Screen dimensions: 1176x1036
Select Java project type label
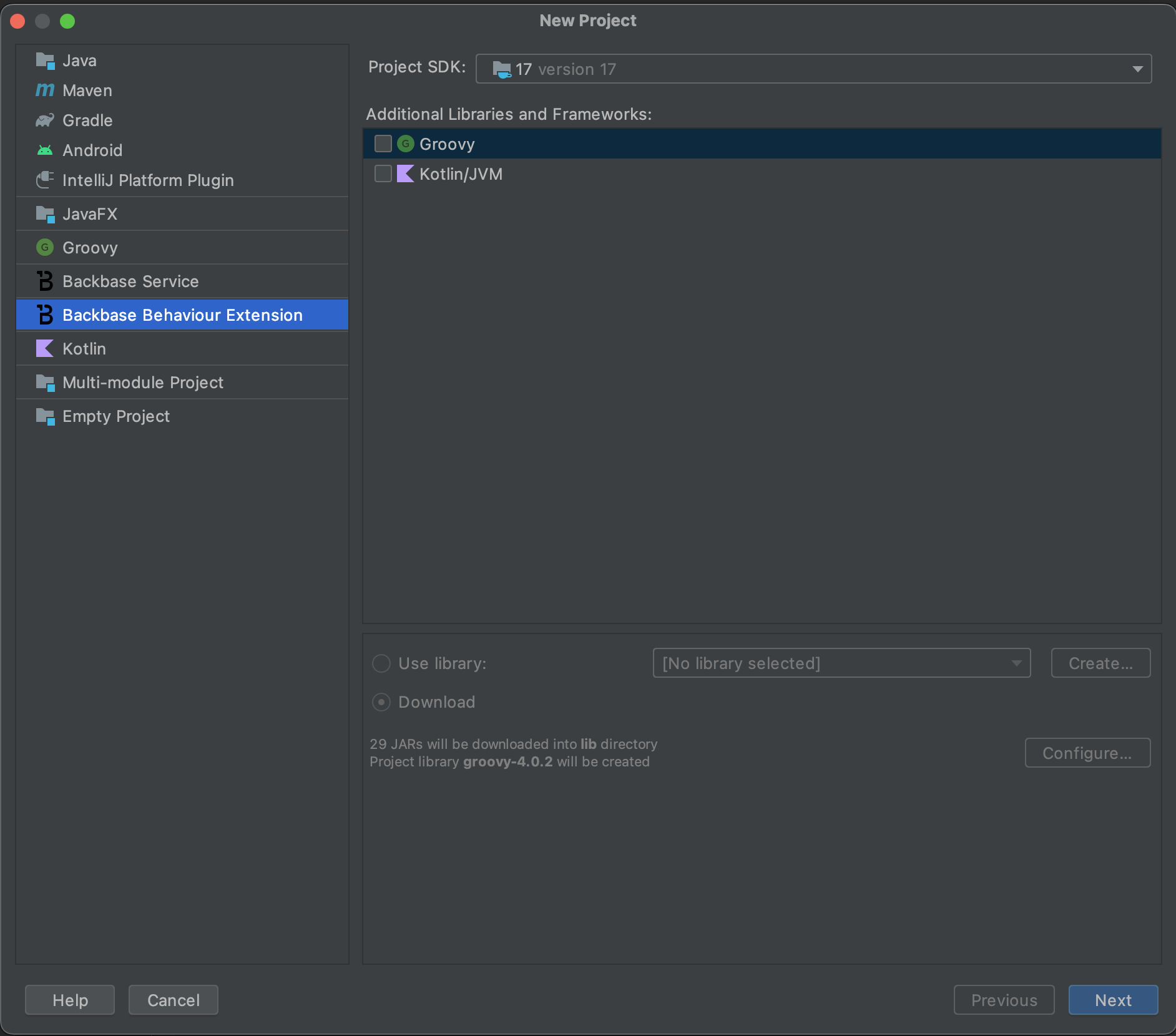(x=80, y=61)
